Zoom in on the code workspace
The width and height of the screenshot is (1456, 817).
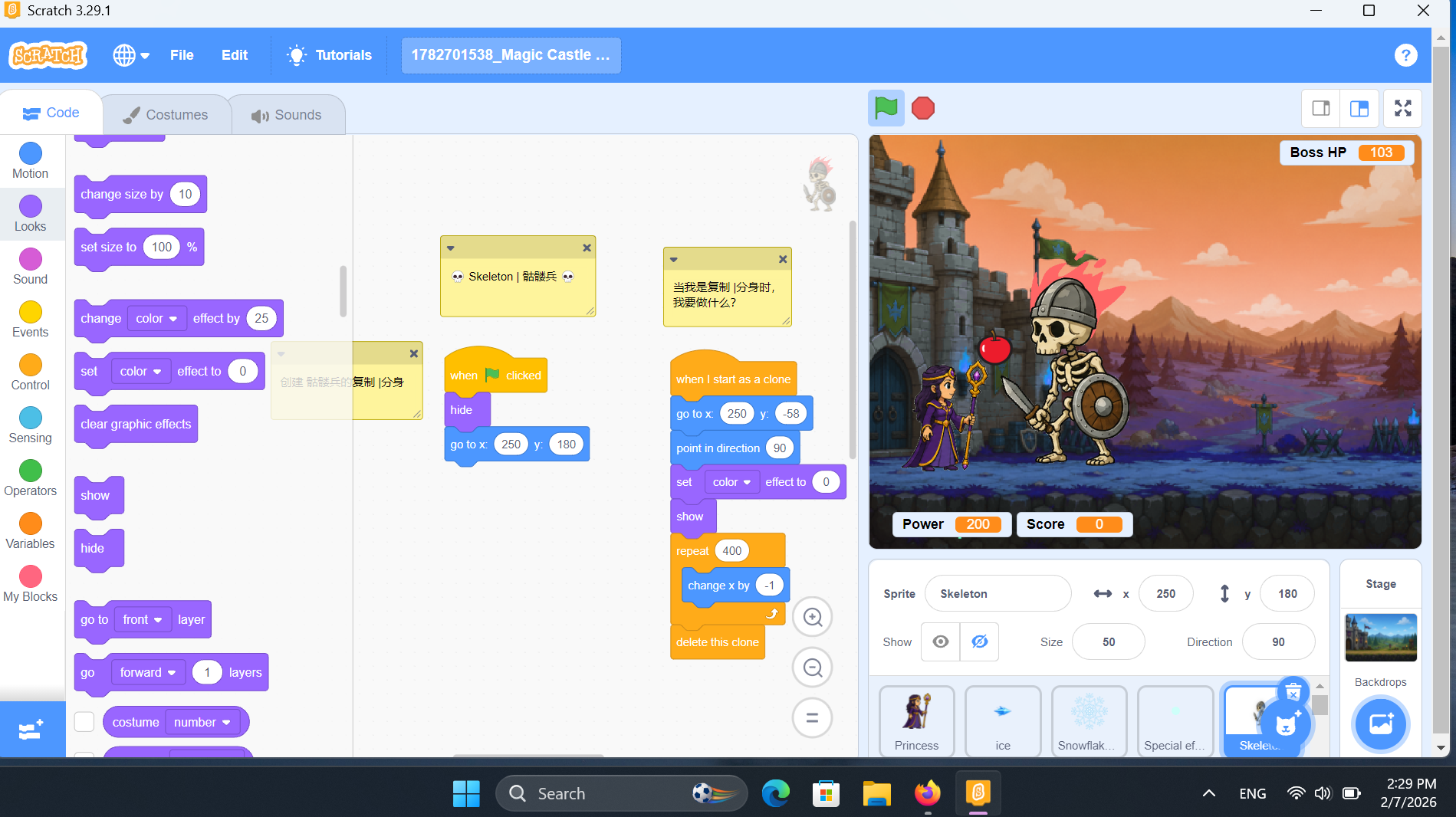pyautogui.click(x=813, y=617)
